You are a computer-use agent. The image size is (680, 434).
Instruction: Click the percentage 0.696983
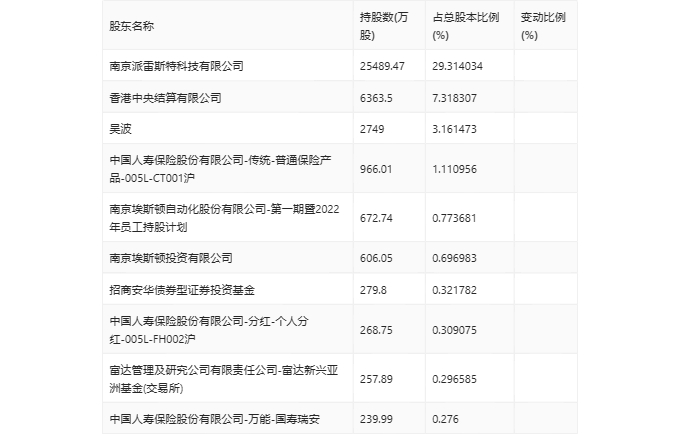454,258
